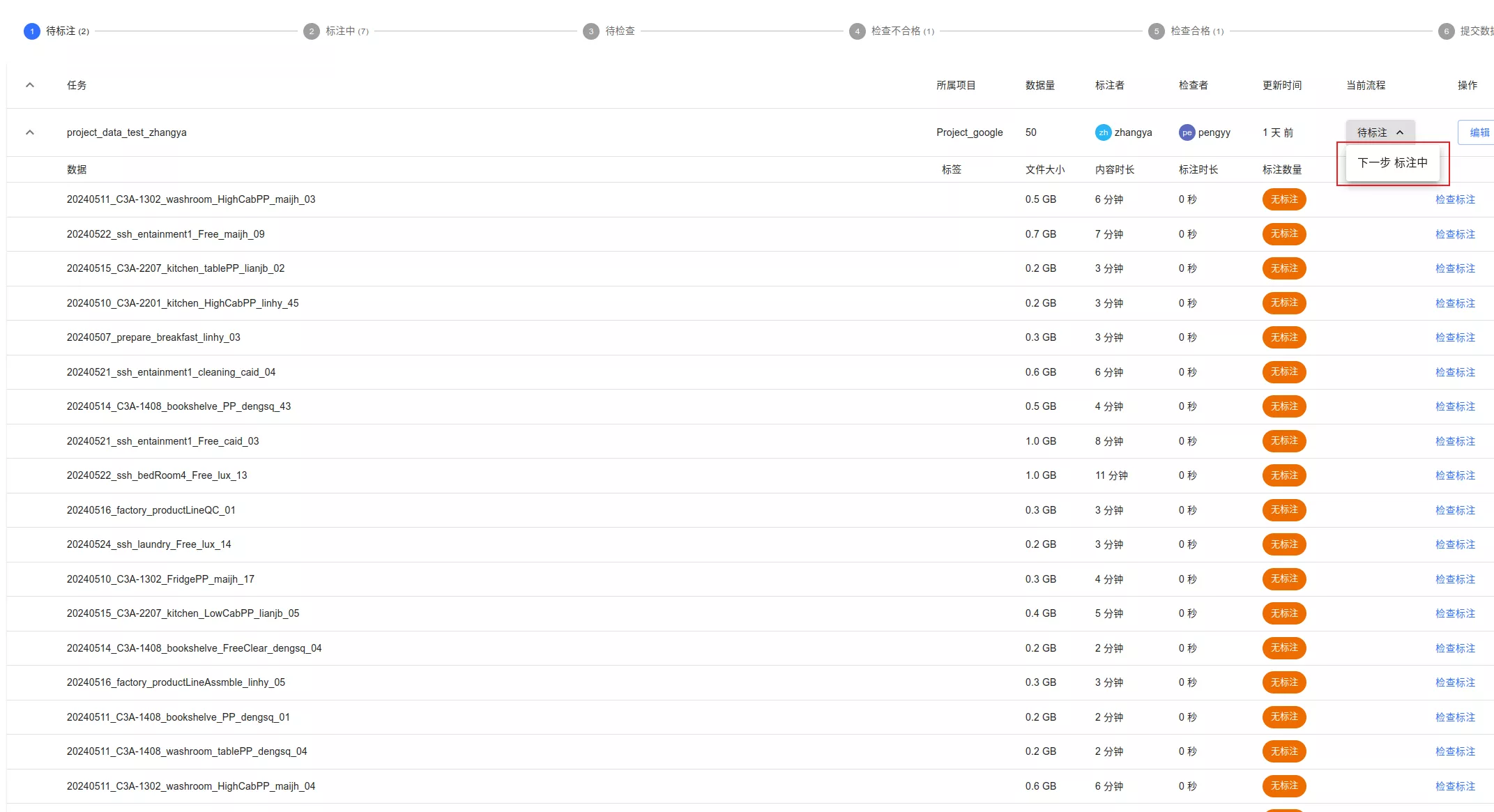Click the 编辑 button
This screenshot has width=1494, height=812.
click(1479, 132)
